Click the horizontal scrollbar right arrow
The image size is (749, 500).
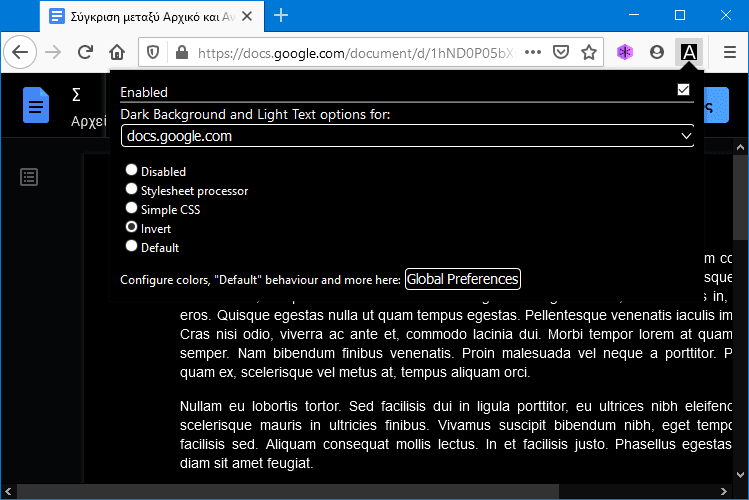(x=724, y=491)
